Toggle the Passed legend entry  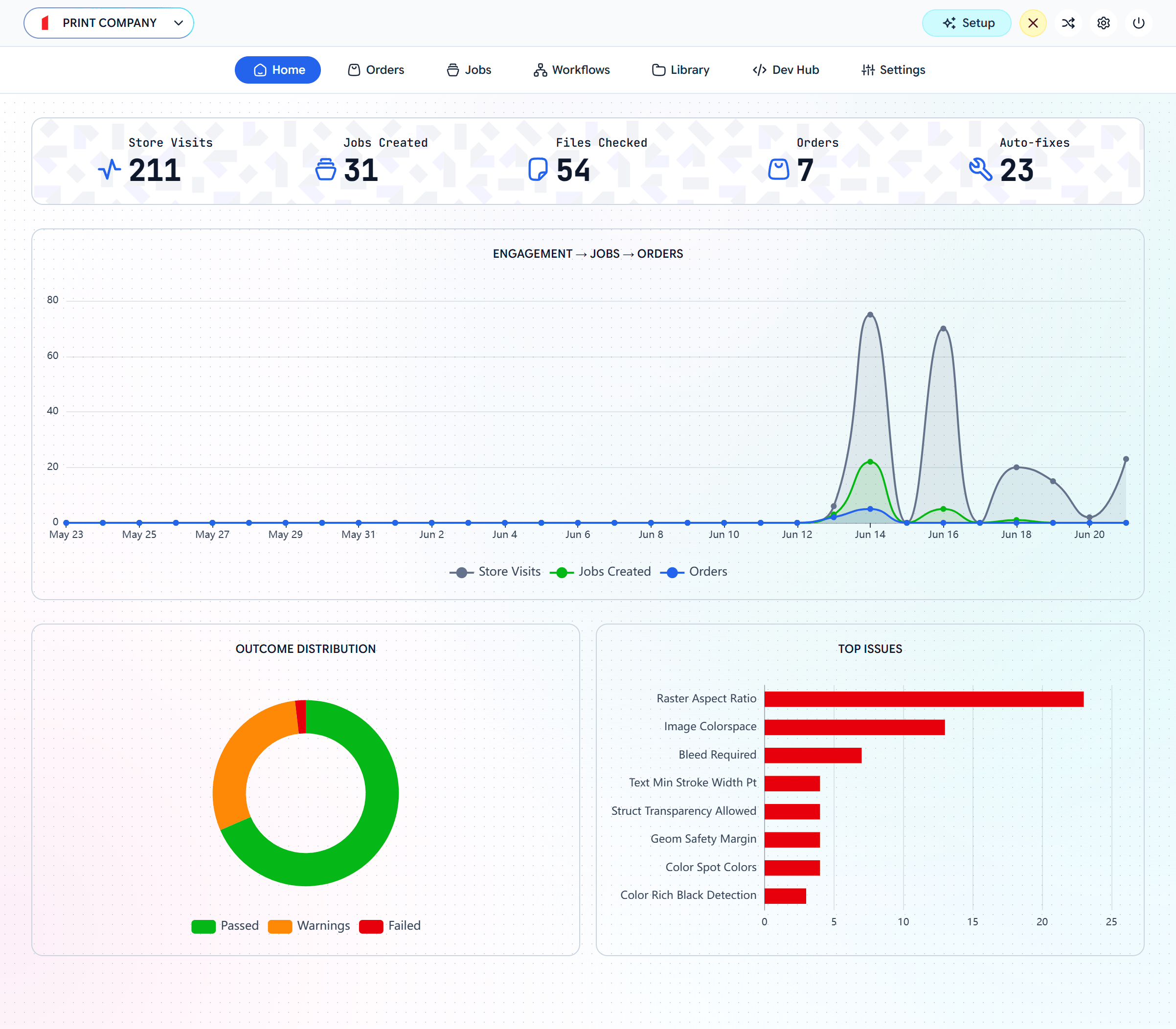pos(225,926)
